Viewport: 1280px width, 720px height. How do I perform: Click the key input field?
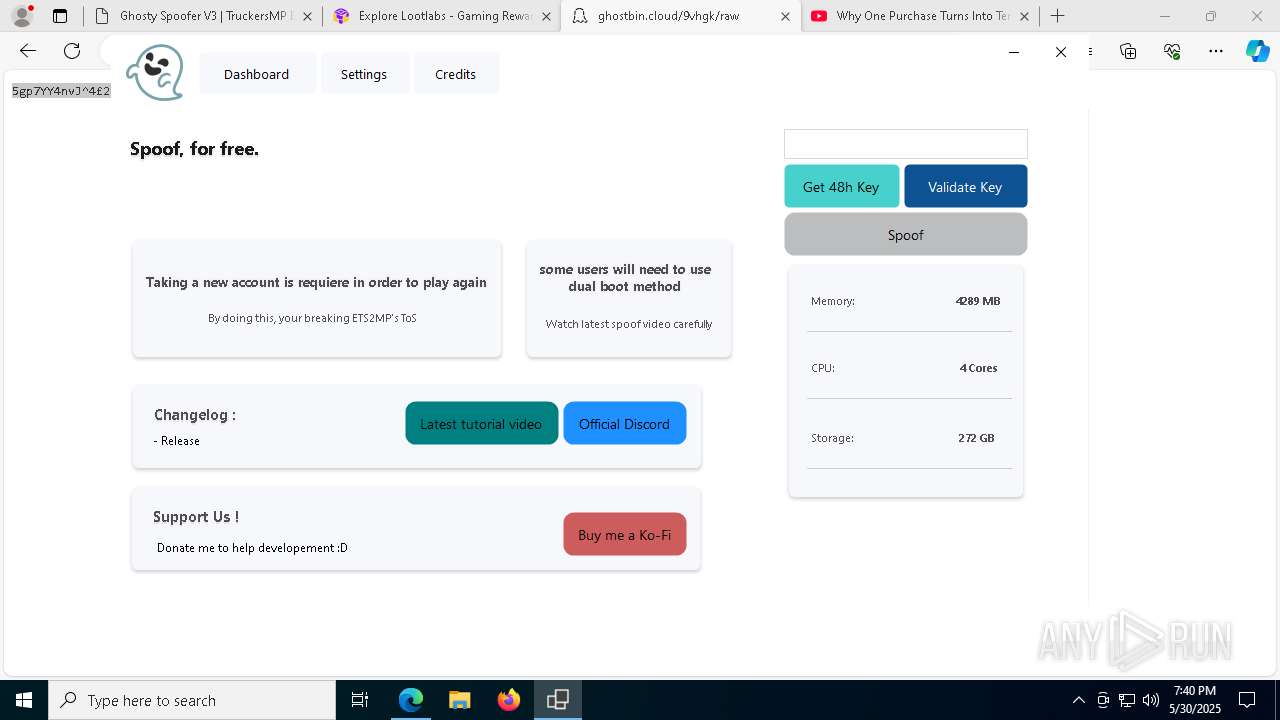906,144
